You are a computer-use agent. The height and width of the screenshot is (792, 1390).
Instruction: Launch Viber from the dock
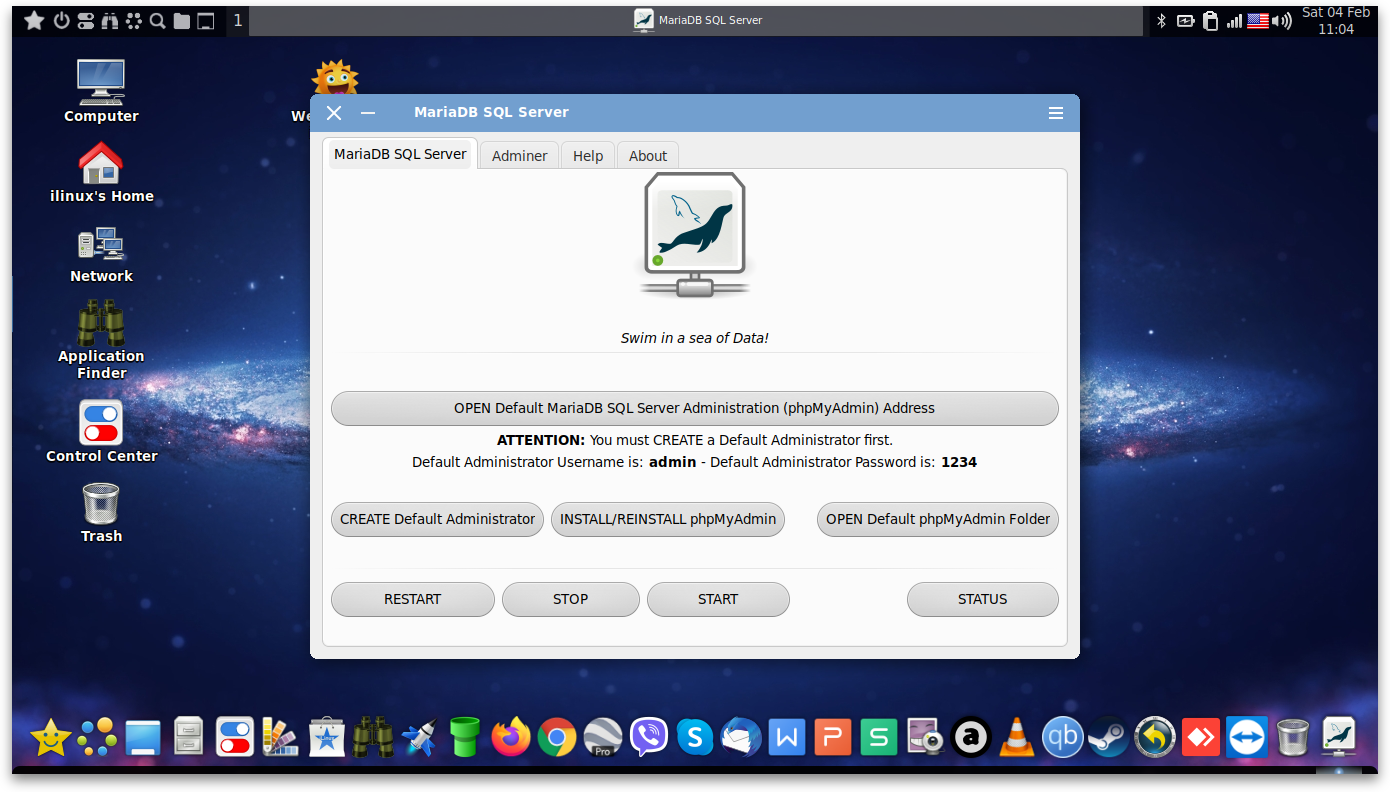pos(649,738)
